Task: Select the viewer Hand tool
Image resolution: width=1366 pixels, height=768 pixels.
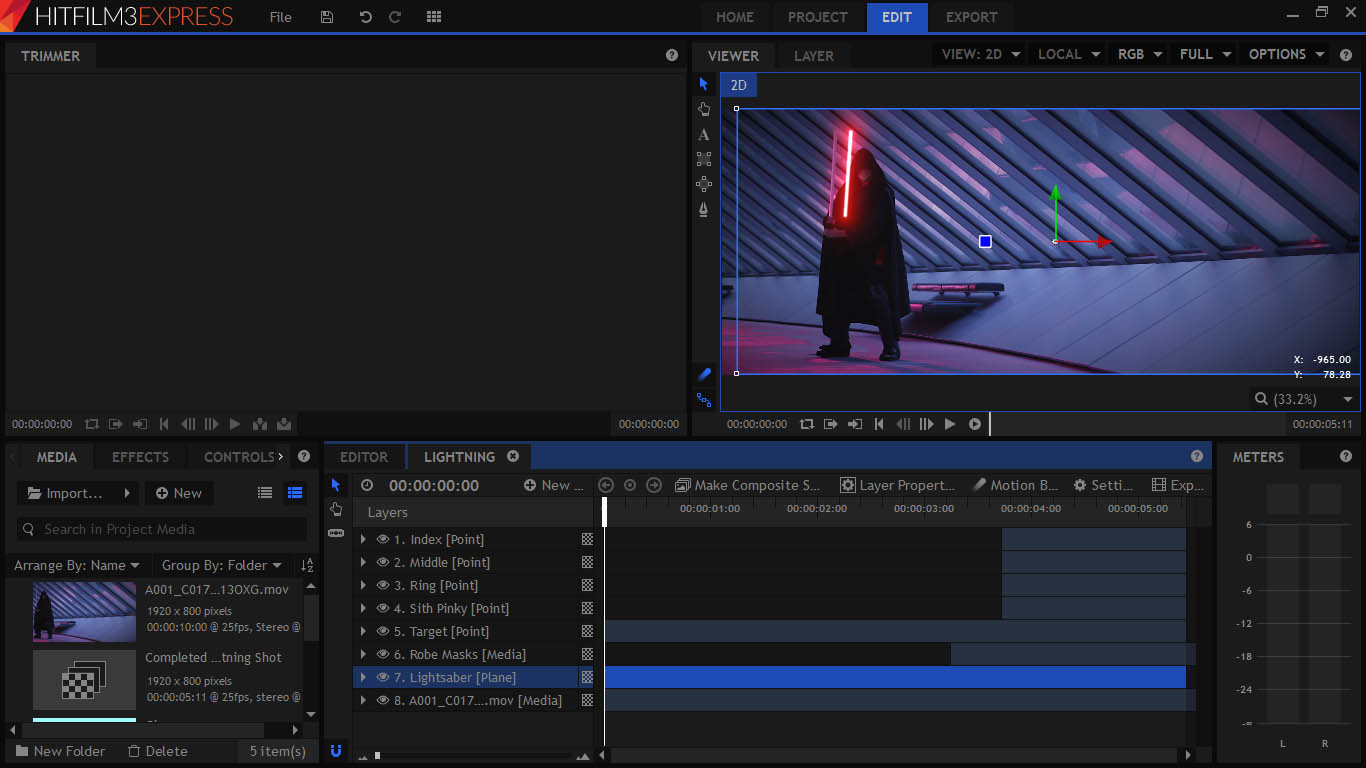Action: [704, 109]
